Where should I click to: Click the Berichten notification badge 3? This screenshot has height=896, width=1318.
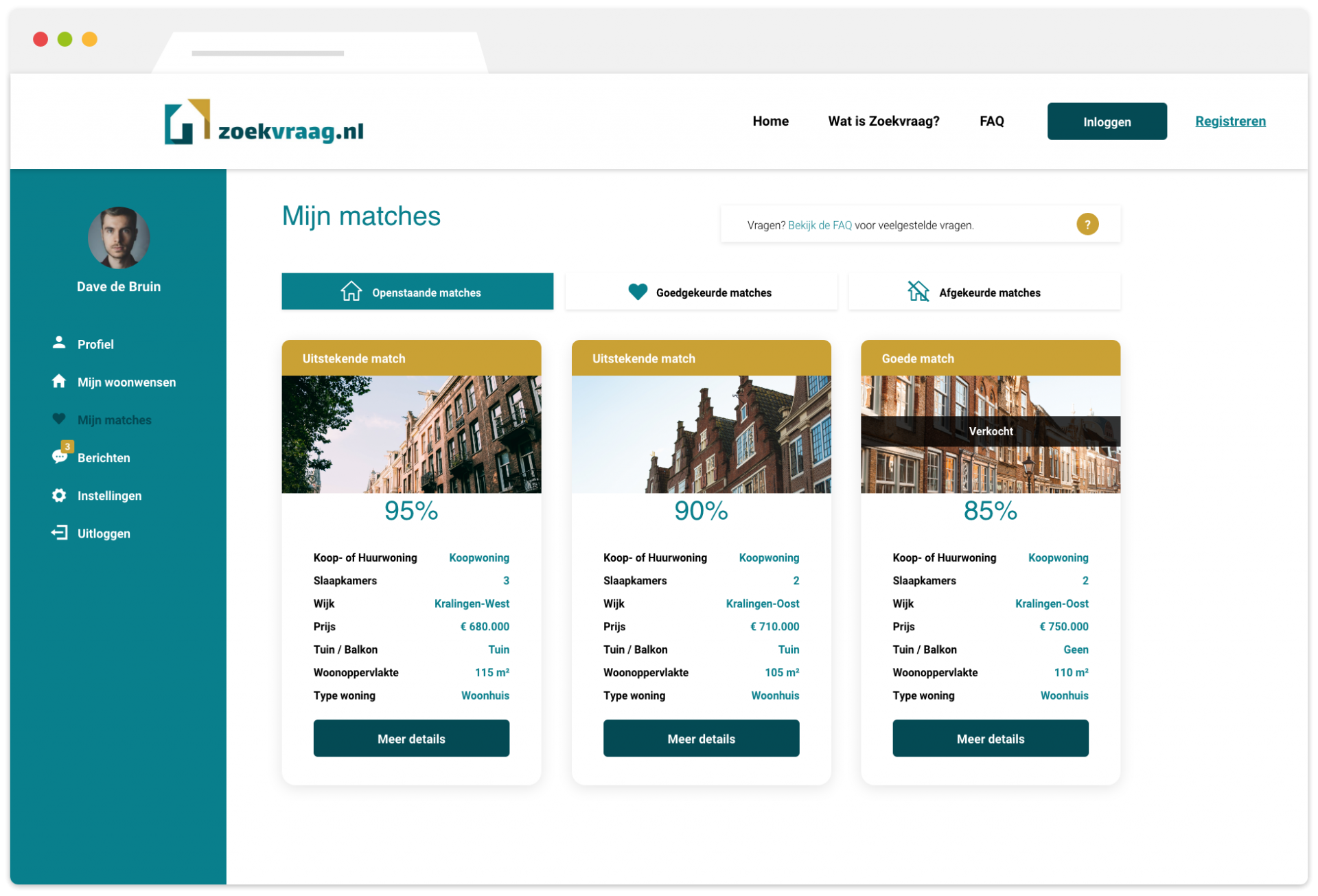point(67,446)
